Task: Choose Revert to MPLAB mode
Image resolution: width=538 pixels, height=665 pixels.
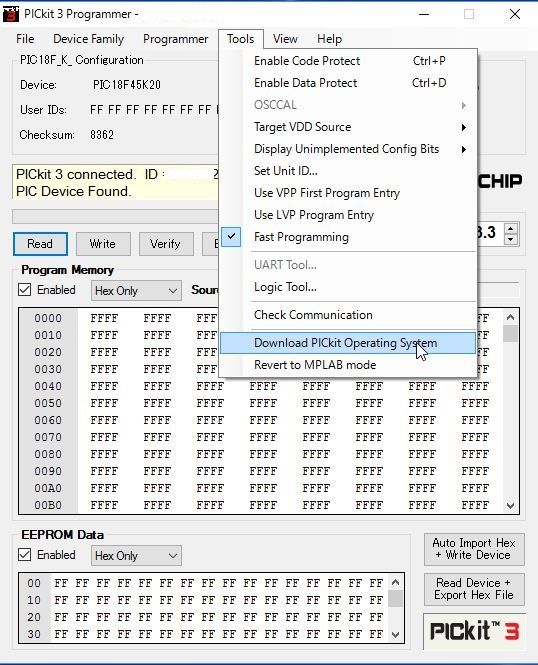Action: (x=348, y=365)
